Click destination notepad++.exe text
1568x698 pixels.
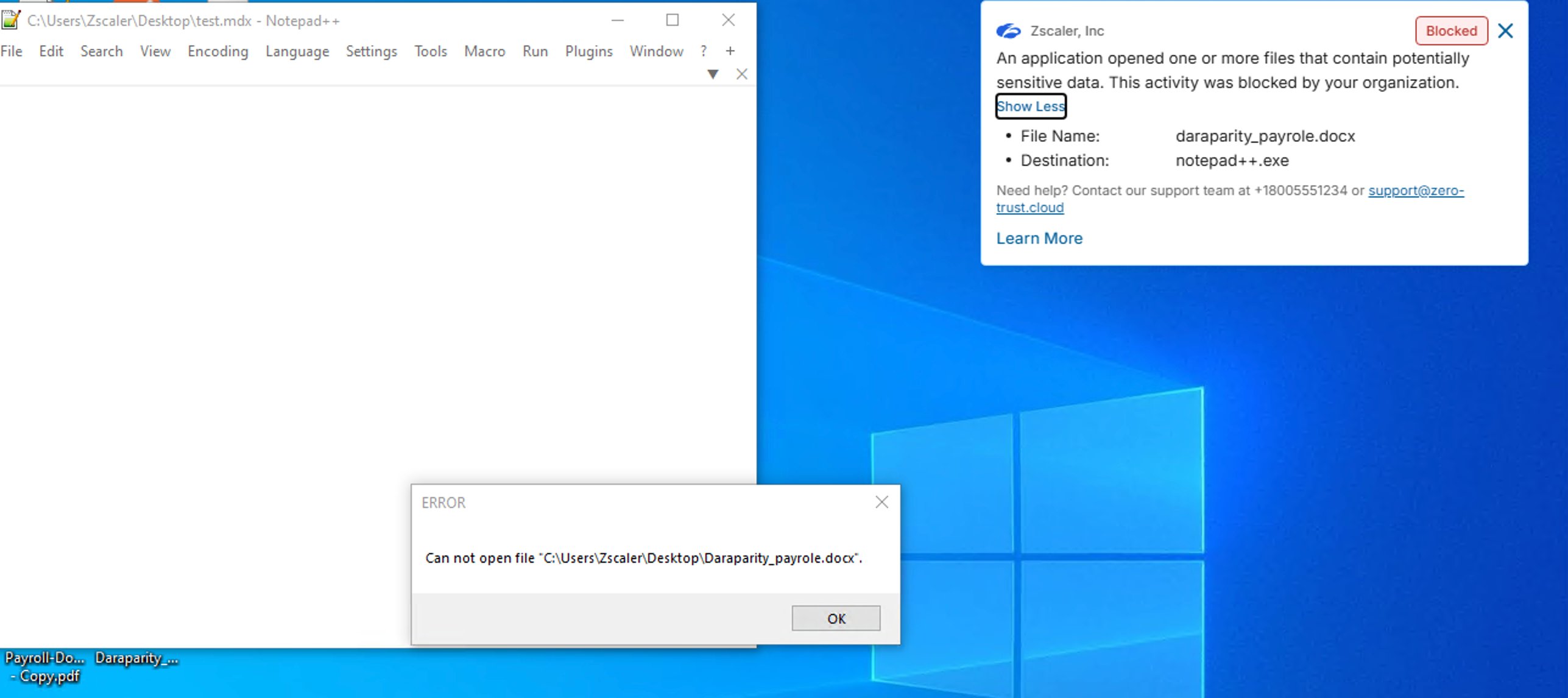[1232, 160]
